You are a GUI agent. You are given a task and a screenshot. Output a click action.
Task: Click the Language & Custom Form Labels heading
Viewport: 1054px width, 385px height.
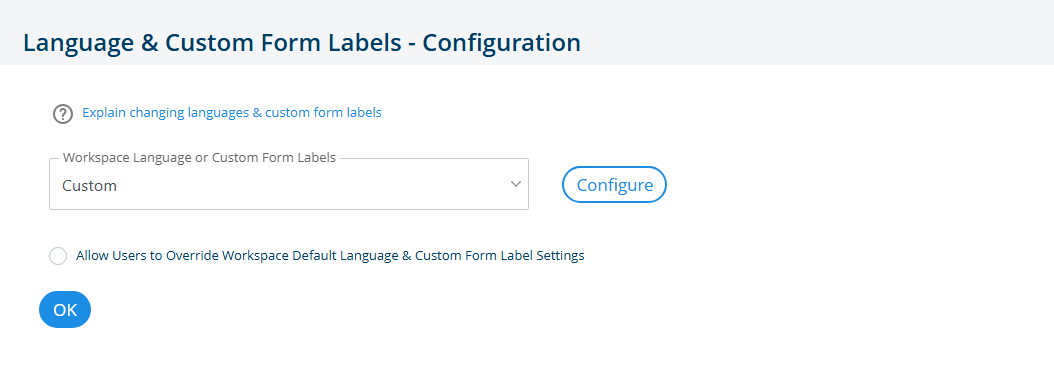(x=302, y=42)
